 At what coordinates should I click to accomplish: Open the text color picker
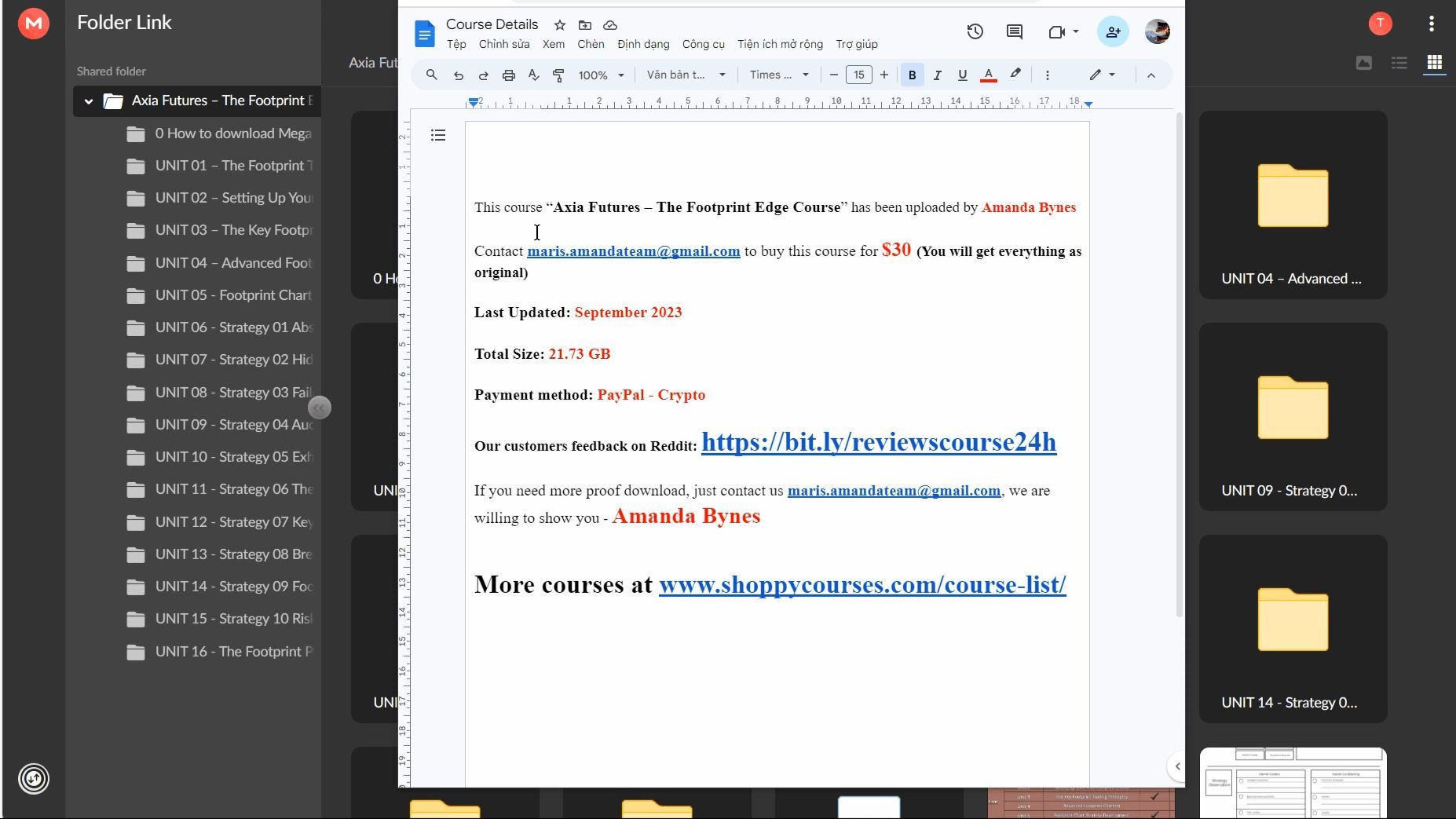[x=989, y=75]
